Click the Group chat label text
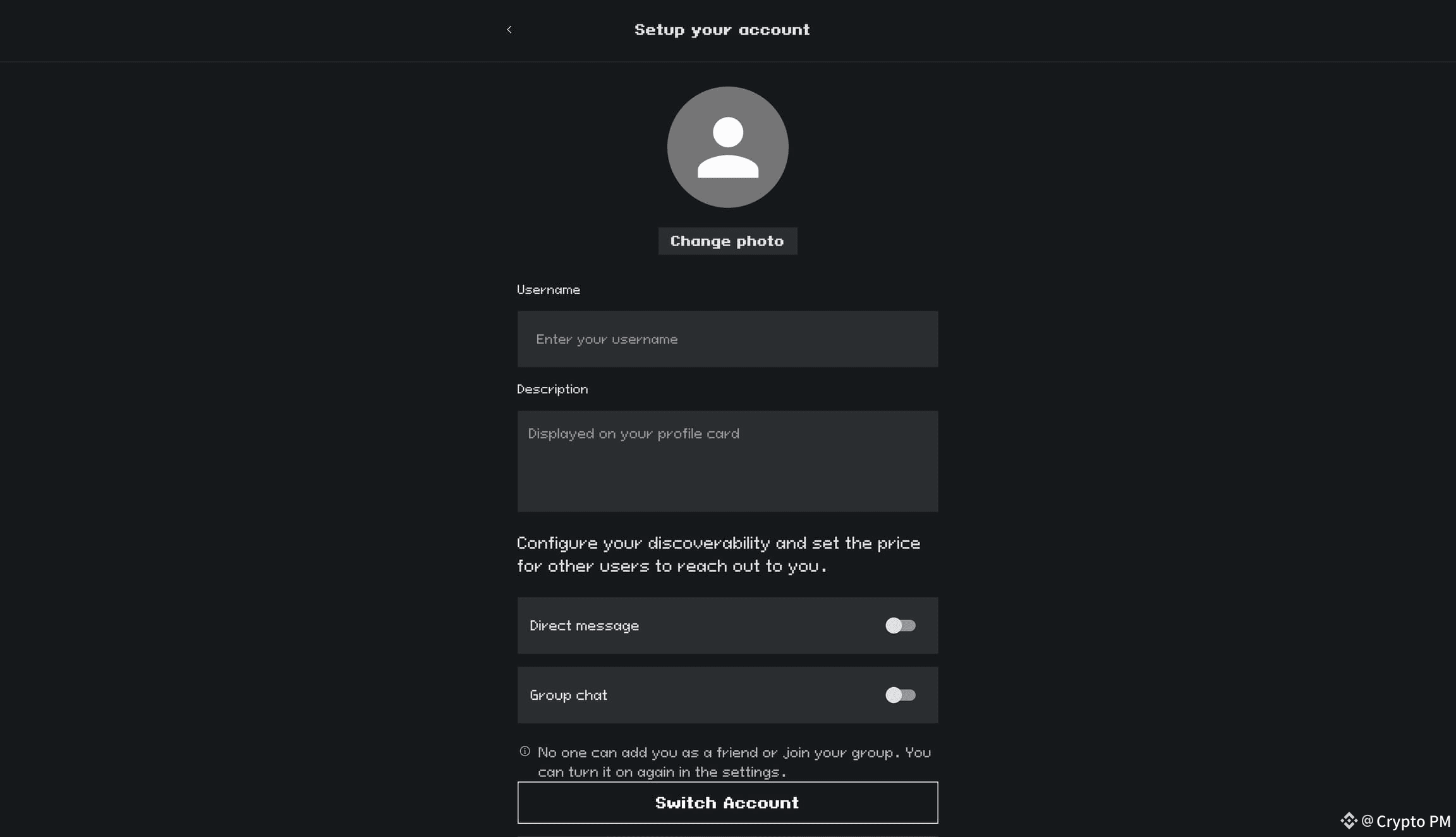This screenshot has height=837, width=1456. tap(568, 695)
